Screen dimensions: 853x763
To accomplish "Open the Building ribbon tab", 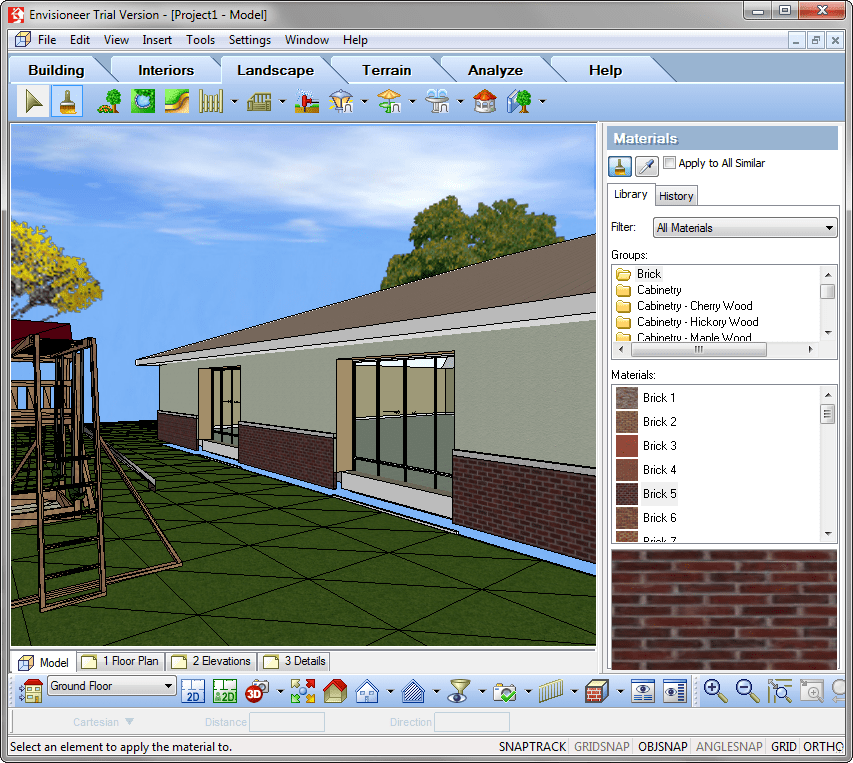I will coord(56,70).
